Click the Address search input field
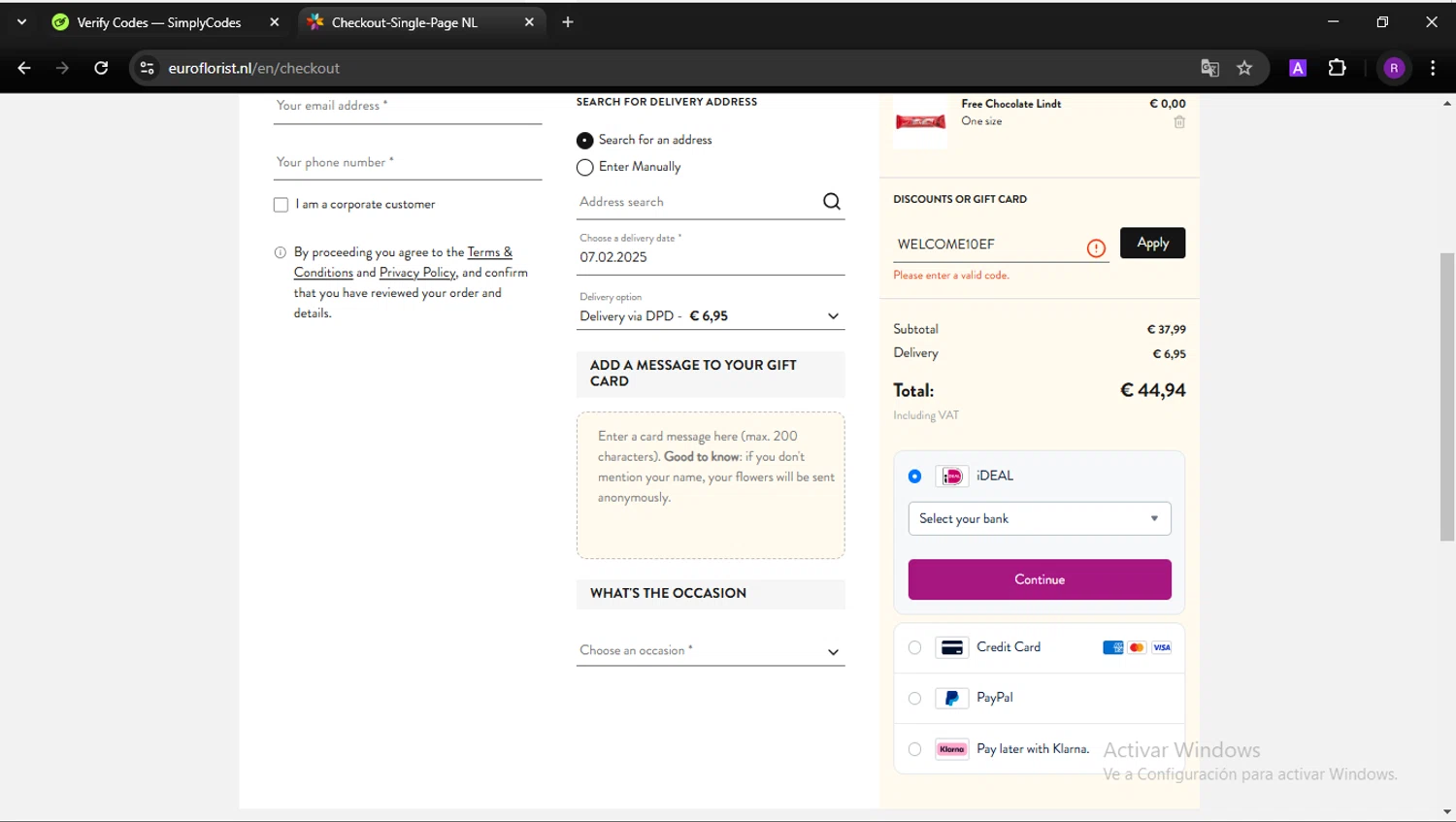 [697, 202]
